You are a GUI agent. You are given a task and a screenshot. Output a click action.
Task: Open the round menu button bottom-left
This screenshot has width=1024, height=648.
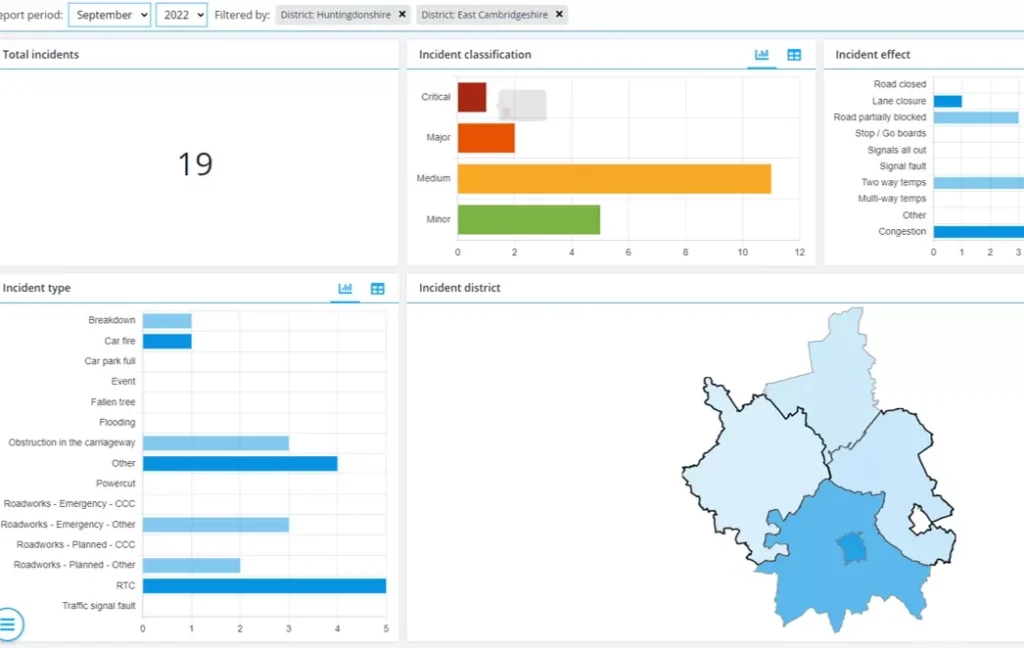pyautogui.click(x=8, y=624)
